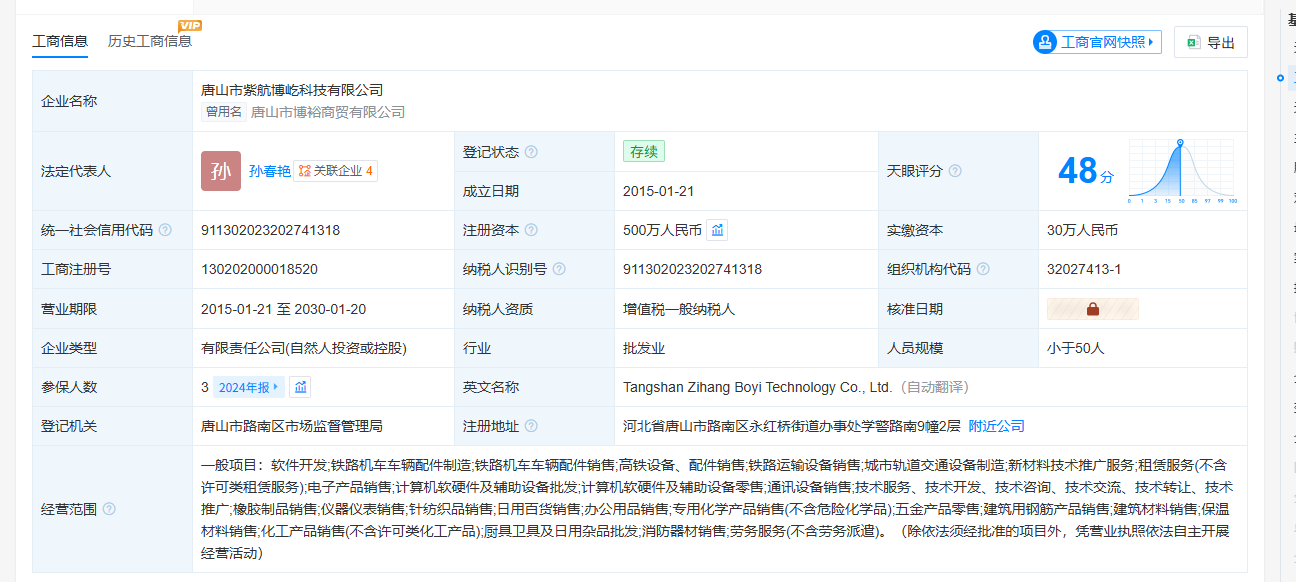Click help icon beside 纳税人识别号
Viewport: 1296px width, 582px height.
(559, 269)
